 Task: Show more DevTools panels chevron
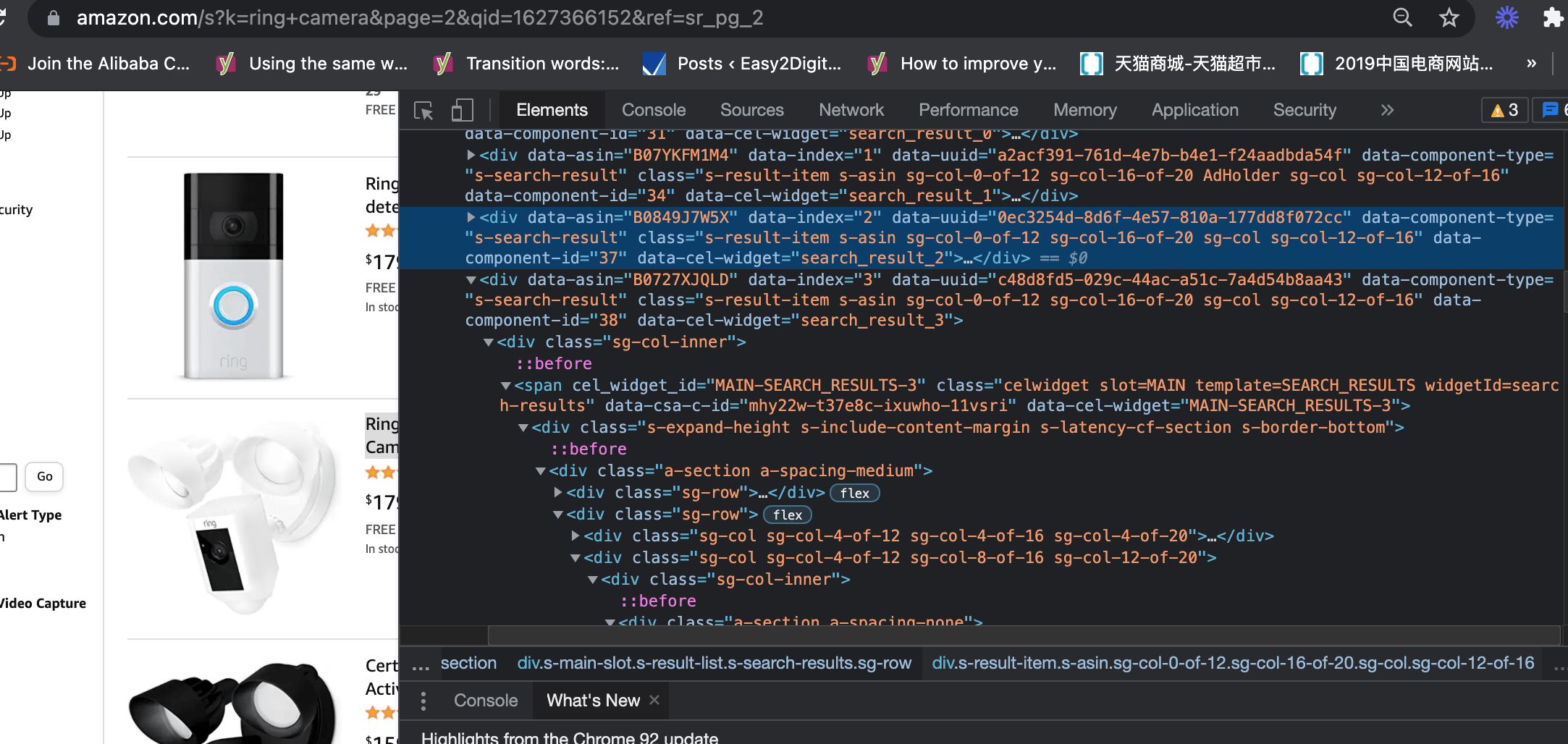(1387, 110)
